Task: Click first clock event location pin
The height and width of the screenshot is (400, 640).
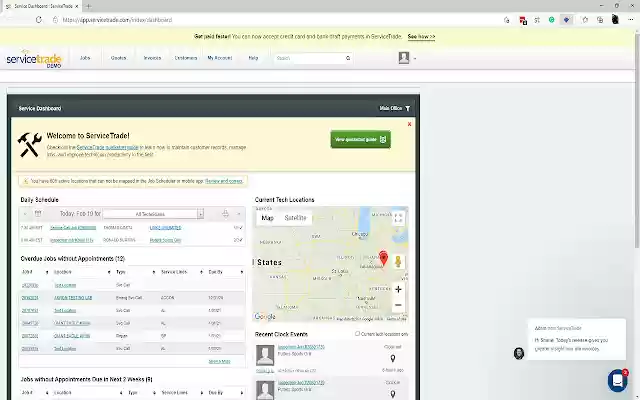Action: (393, 358)
